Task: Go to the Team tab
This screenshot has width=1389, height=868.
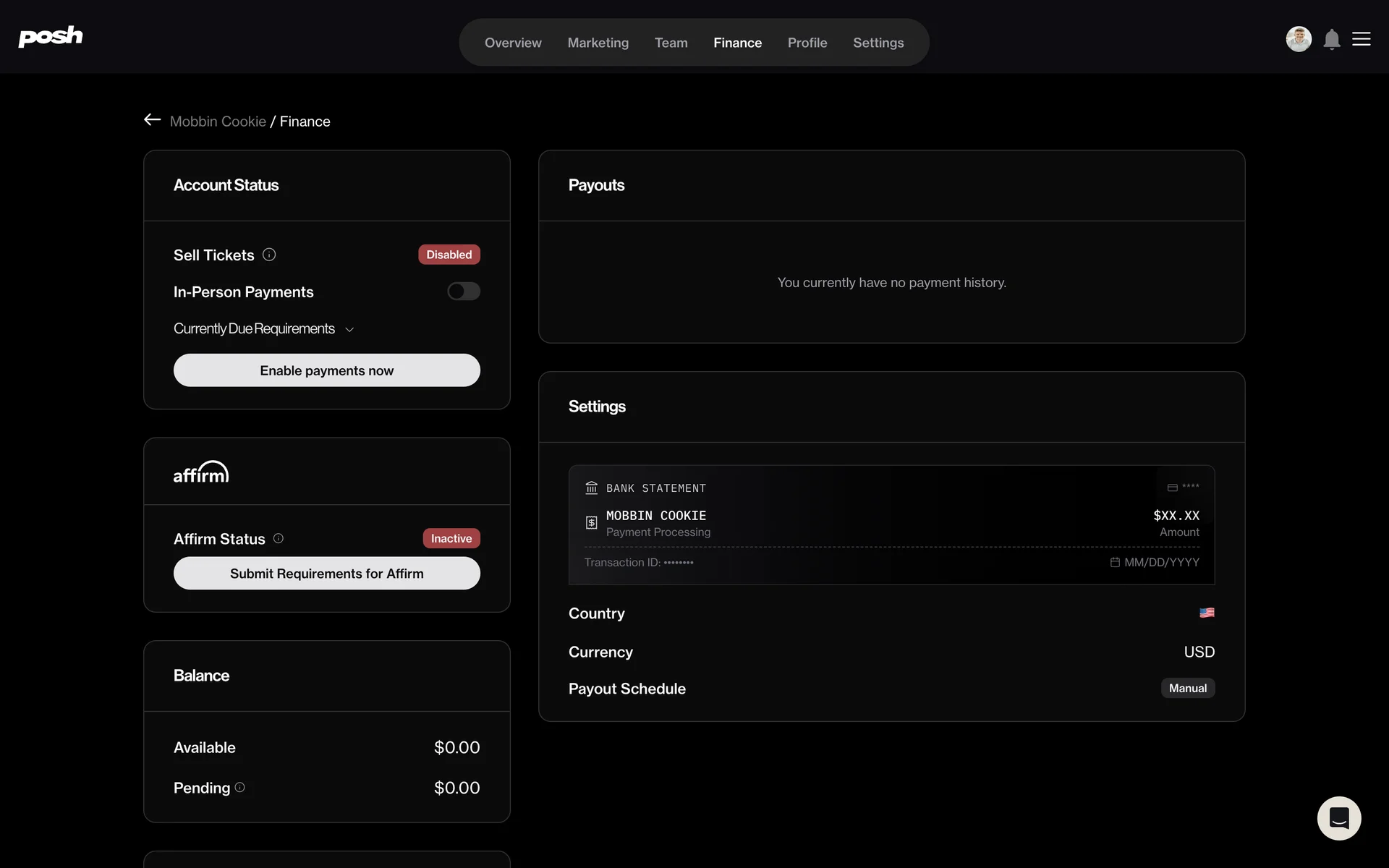Action: (671, 43)
